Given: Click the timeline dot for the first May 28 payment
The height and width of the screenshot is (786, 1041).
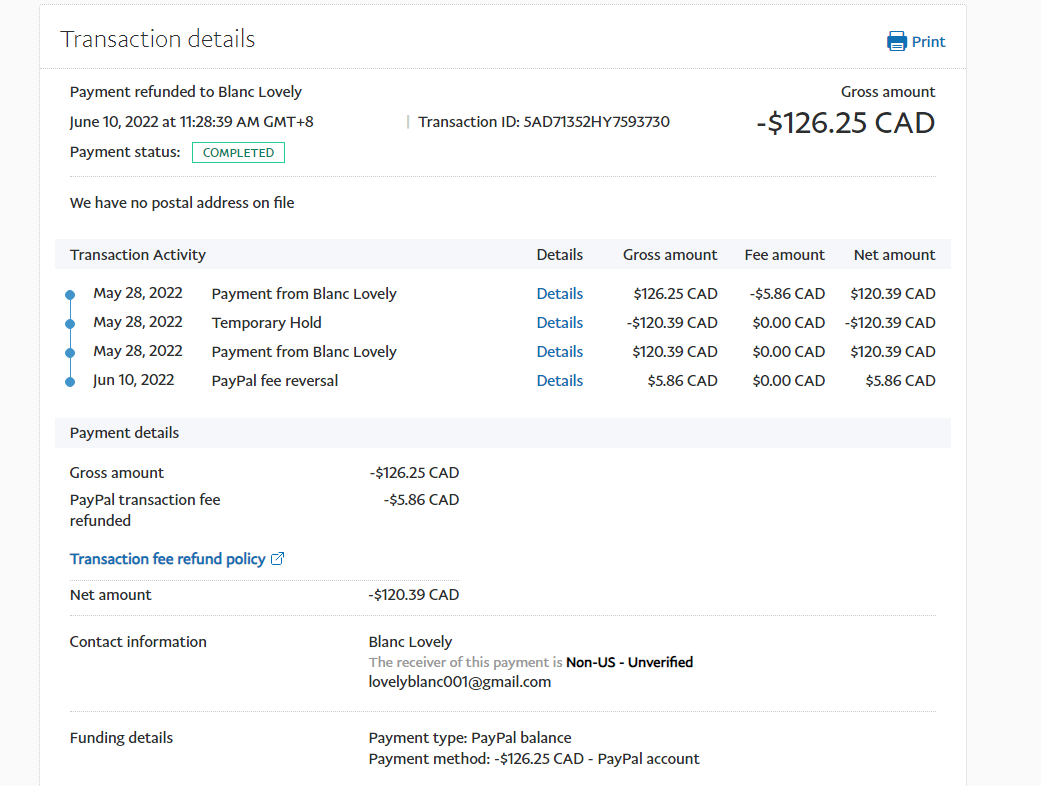Looking at the screenshot, I should click(70, 295).
